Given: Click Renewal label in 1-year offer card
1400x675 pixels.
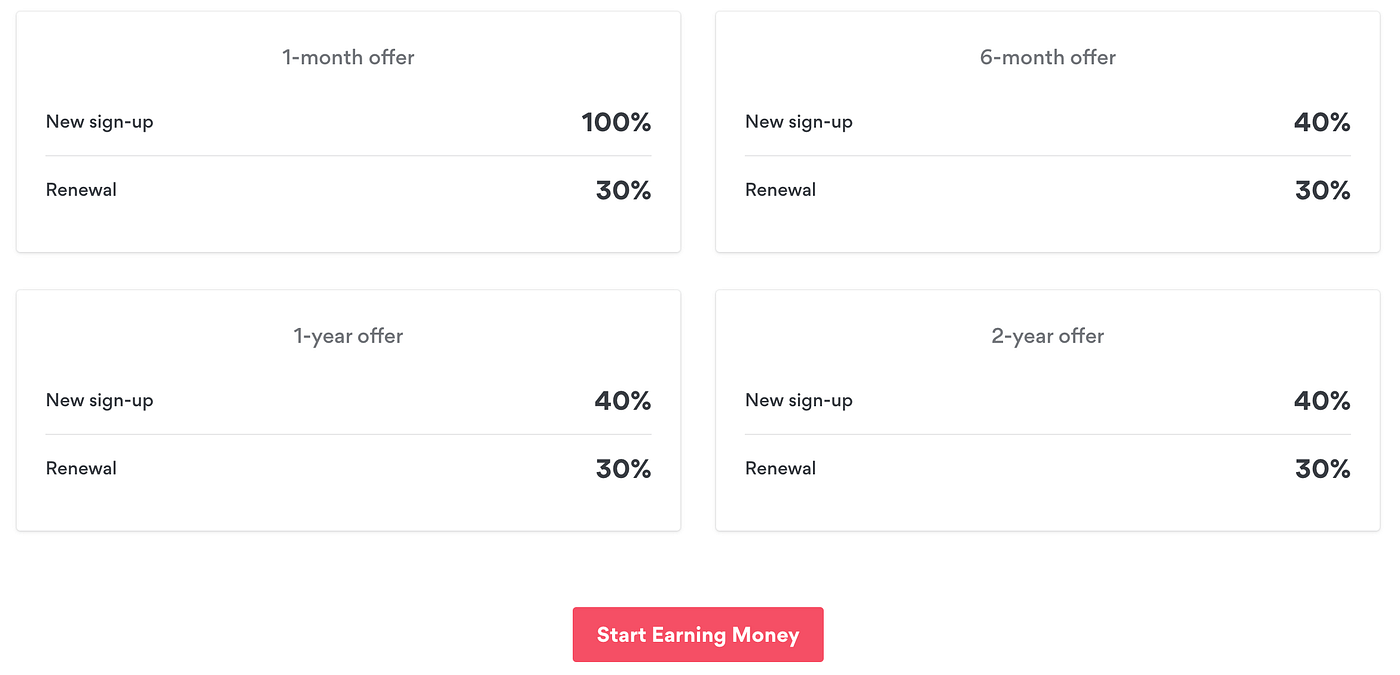Looking at the screenshot, I should pyautogui.click(x=81, y=468).
